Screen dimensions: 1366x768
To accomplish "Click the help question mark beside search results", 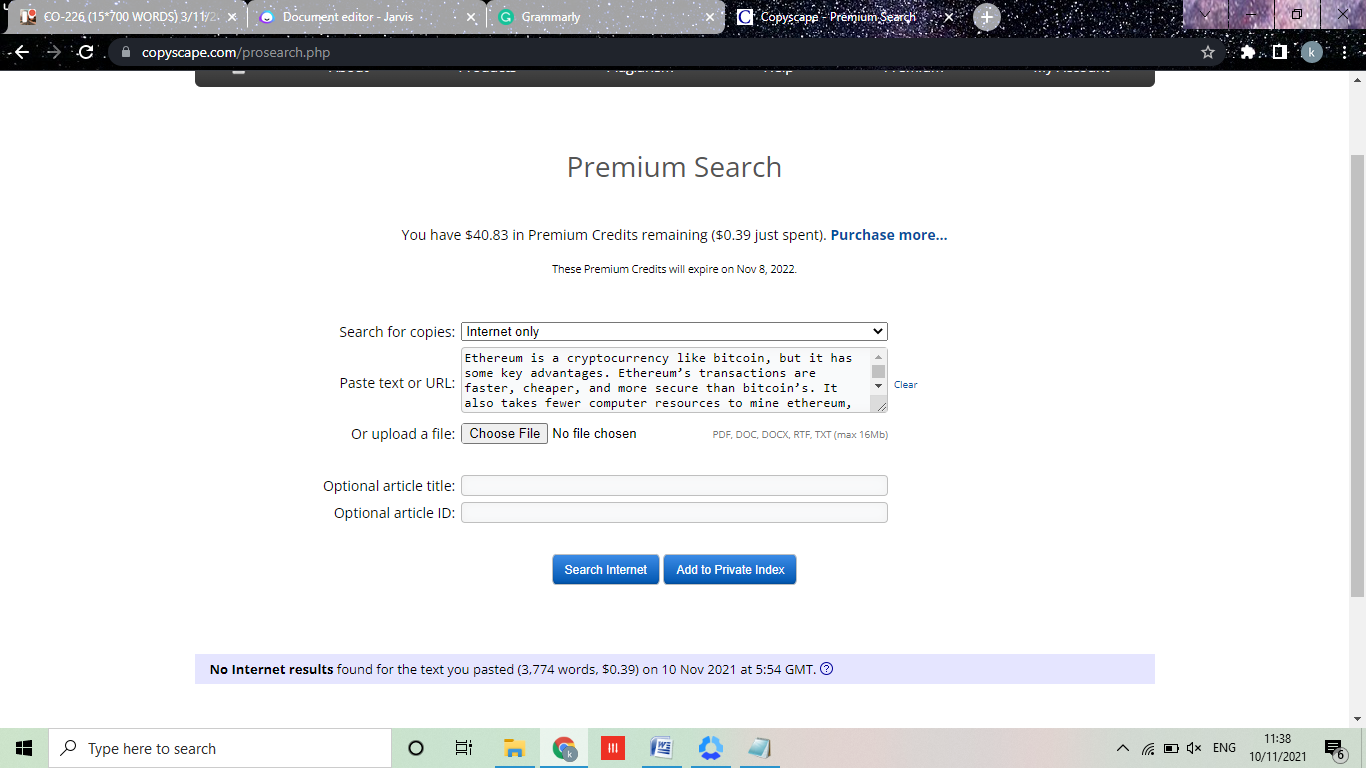I will (826, 669).
